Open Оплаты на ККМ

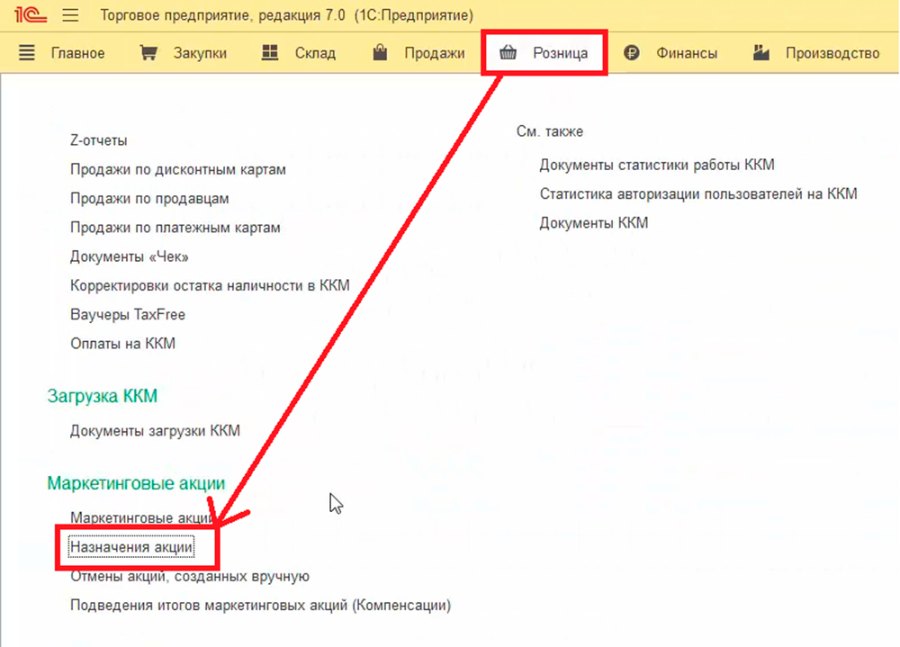(x=123, y=344)
